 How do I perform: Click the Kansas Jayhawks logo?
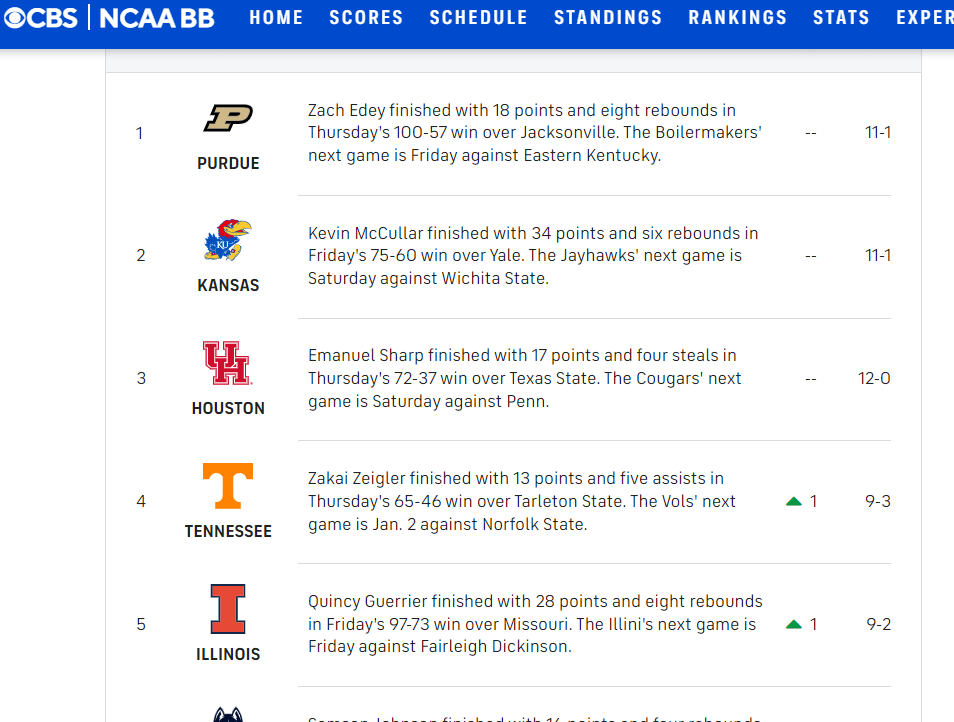pyautogui.click(x=228, y=241)
